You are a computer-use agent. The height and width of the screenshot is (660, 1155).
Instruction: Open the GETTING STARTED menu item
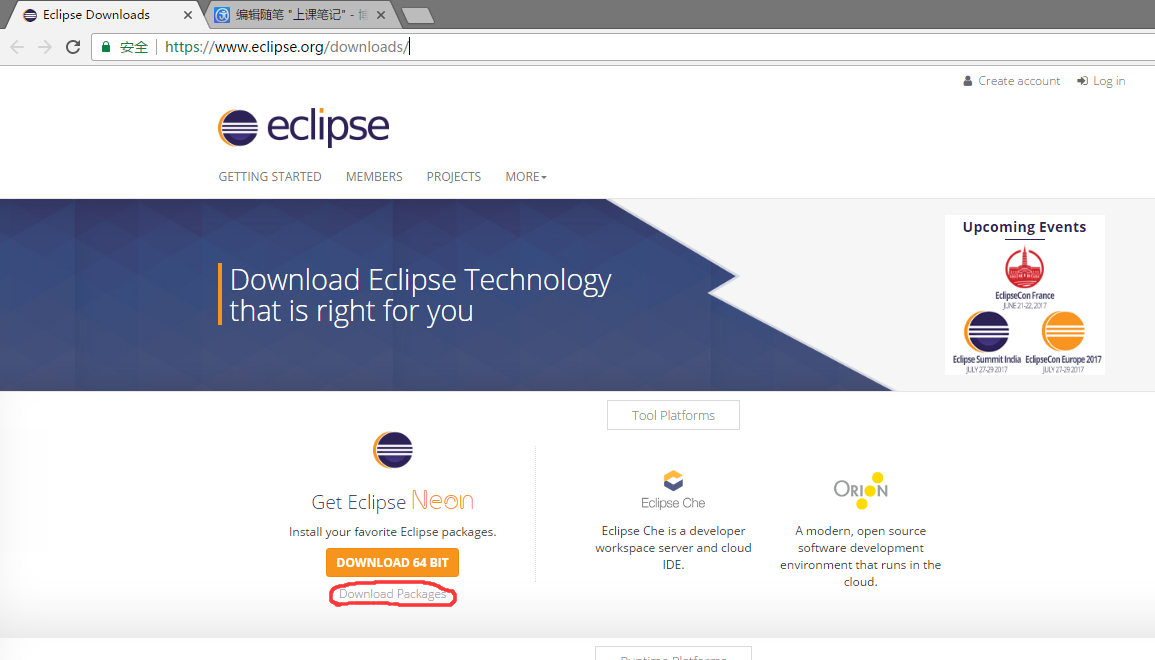pos(270,177)
